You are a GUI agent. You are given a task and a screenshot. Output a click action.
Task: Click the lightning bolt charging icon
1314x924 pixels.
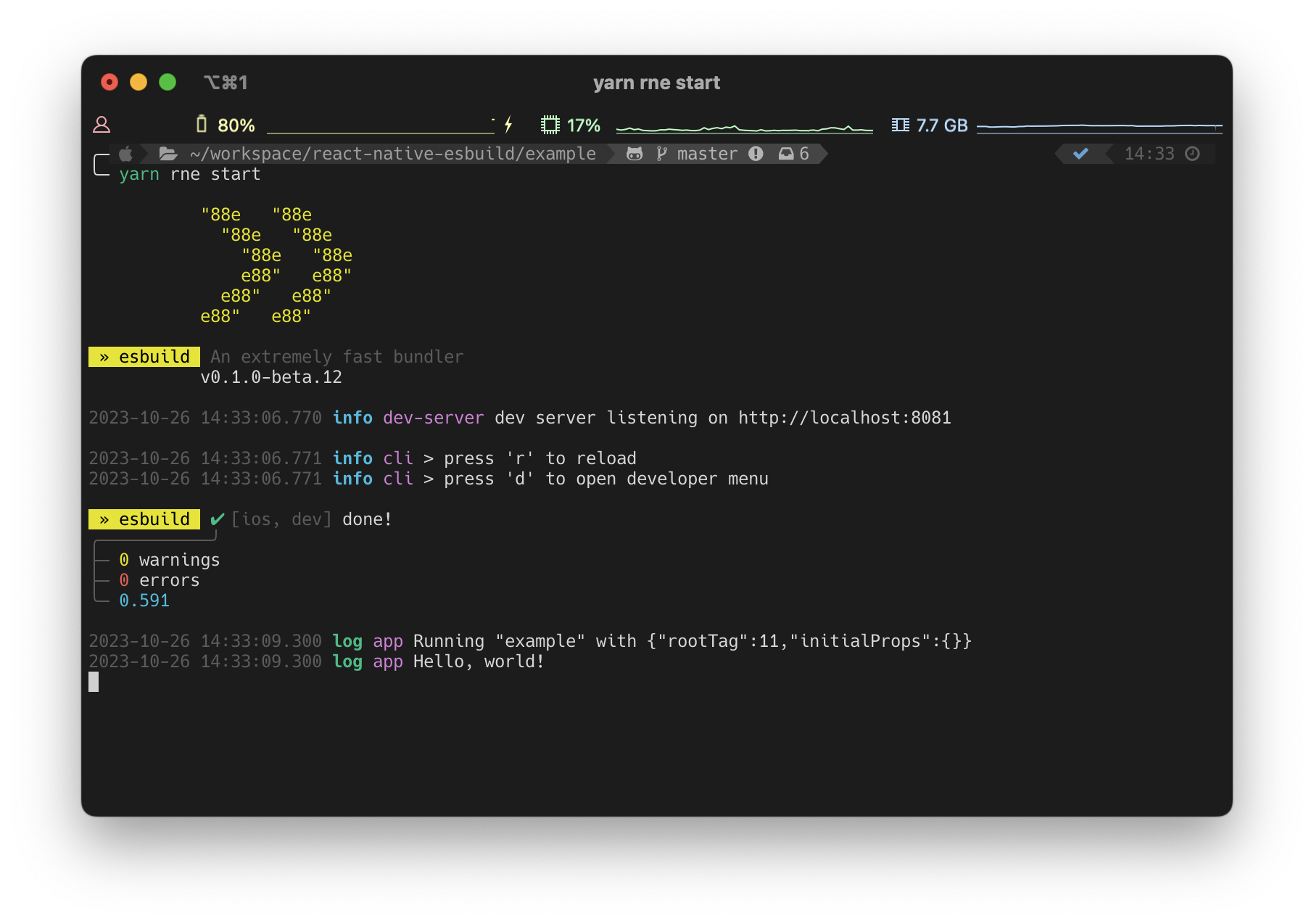pyautogui.click(x=508, y=124)
